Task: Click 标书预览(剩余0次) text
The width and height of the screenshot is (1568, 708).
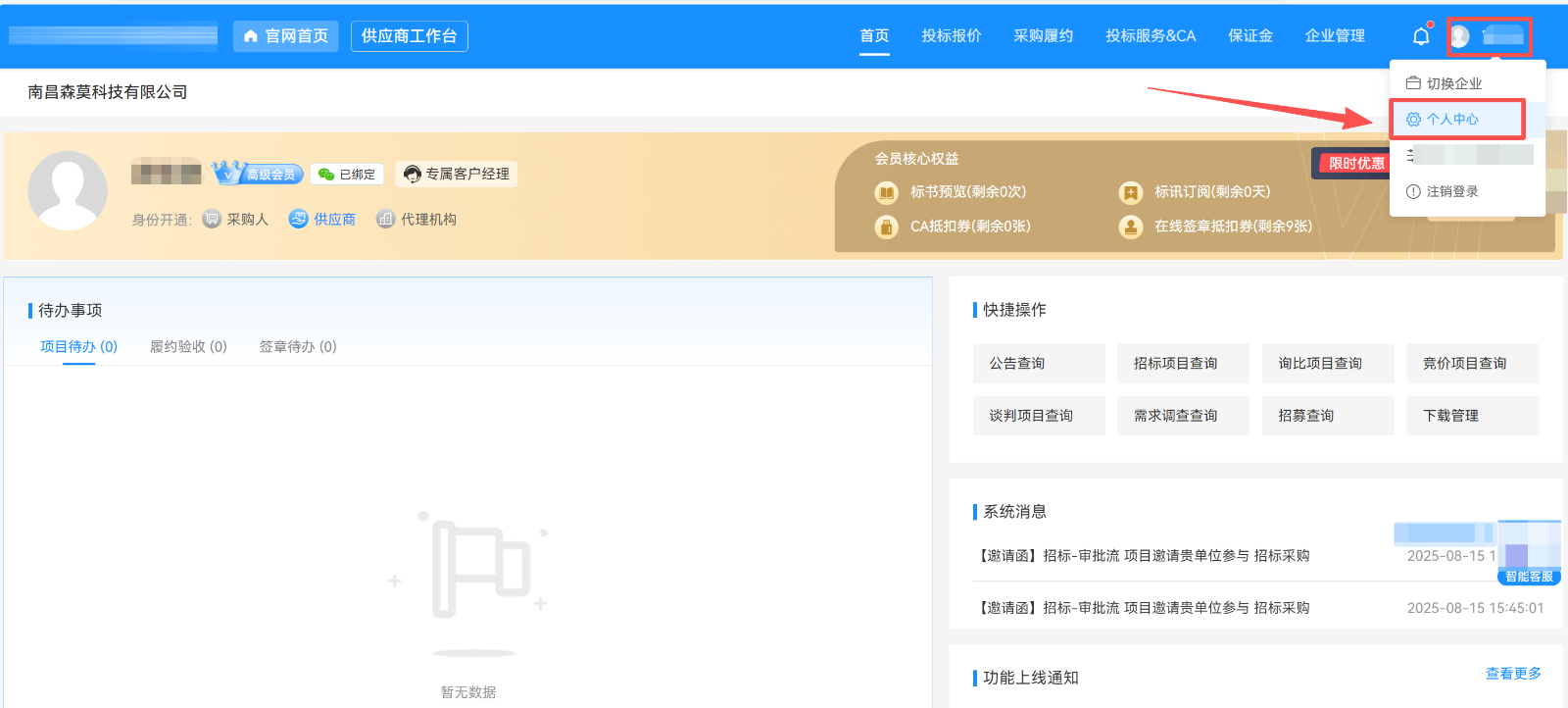Action: (968, 192)
